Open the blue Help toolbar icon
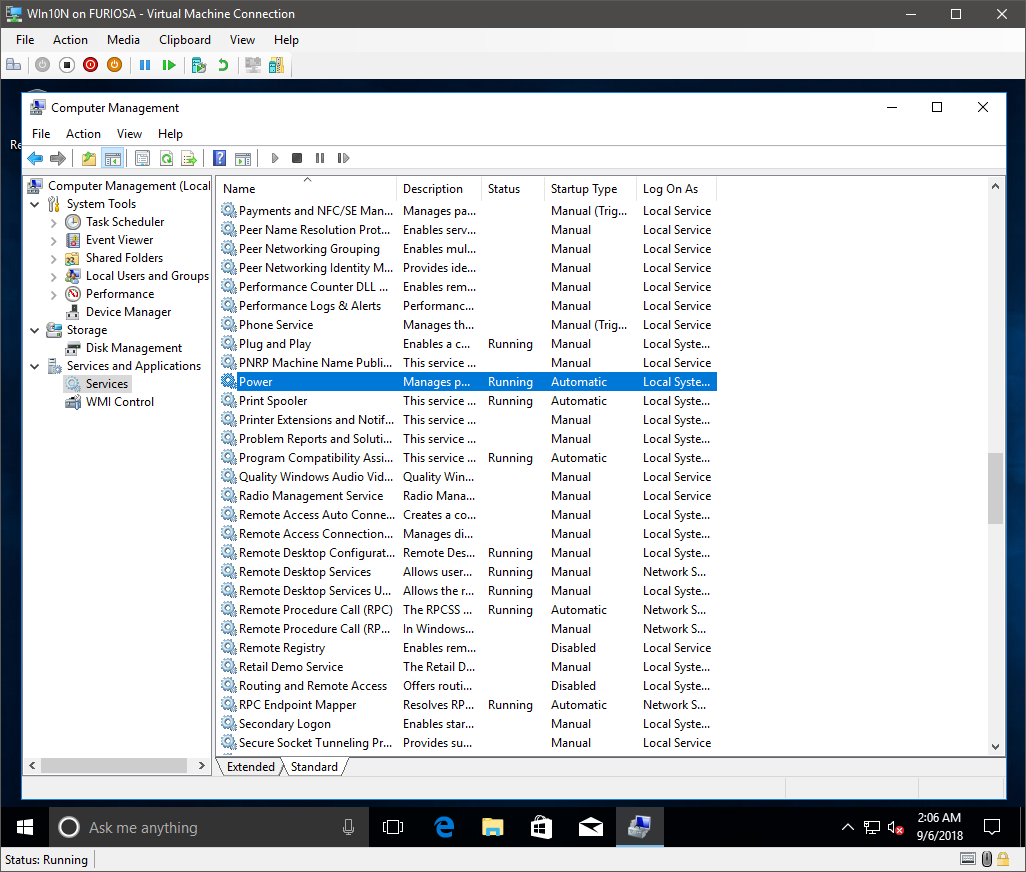Screen dimensions: 1026x872 [x=220, y=158]
